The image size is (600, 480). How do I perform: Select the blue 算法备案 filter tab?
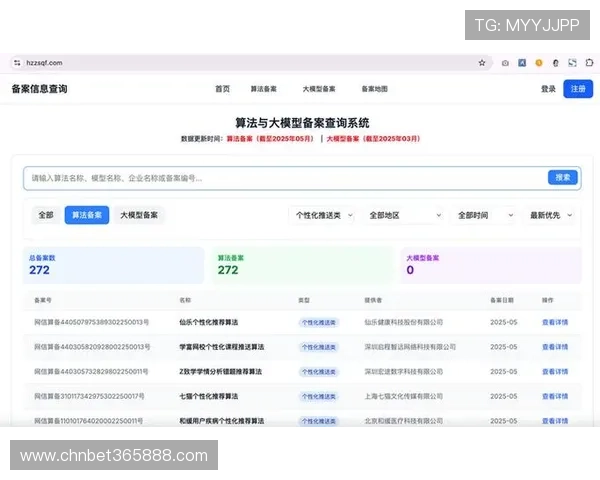coord(87,215)
